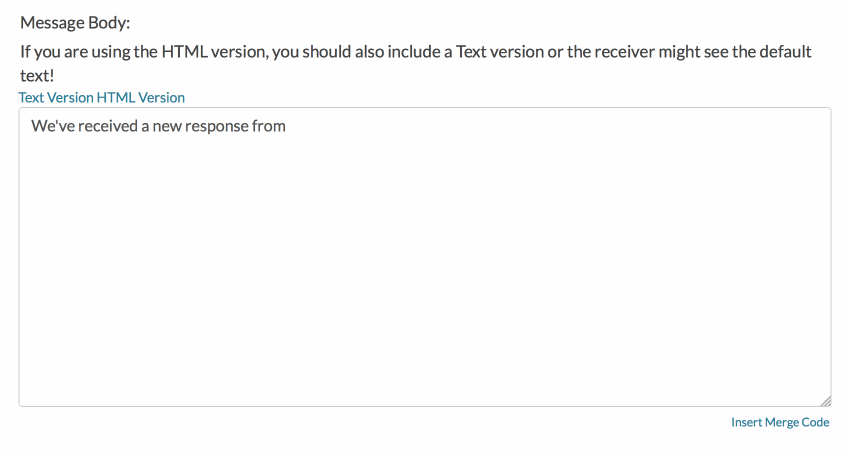Click the textarea resize handle

[825, 400]
